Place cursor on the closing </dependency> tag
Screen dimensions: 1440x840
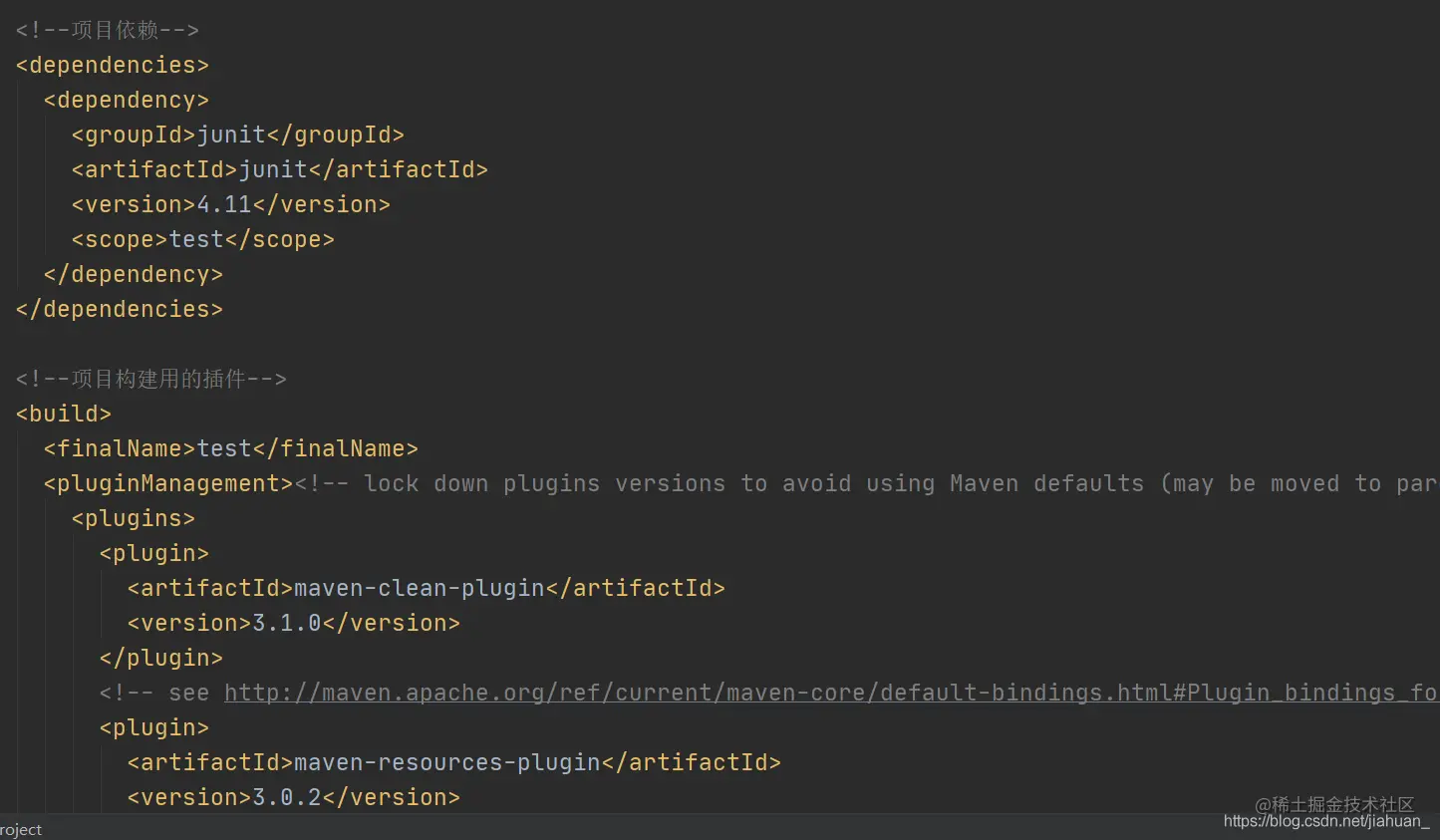point(134,274)
